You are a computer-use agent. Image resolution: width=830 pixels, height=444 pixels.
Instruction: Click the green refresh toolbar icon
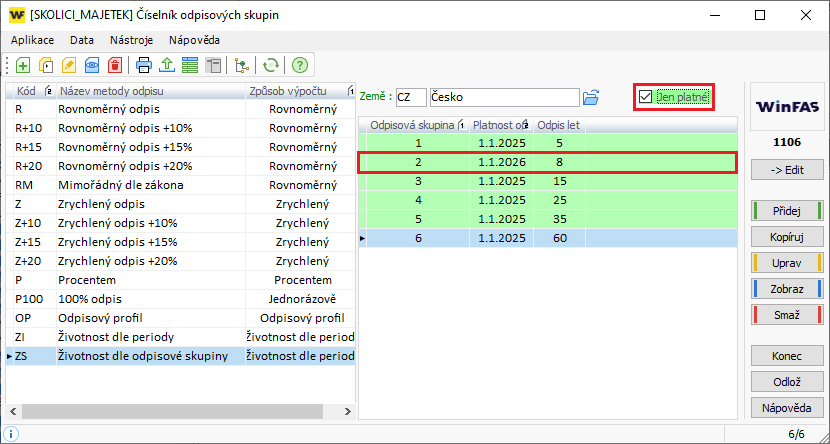click(270, 65)
